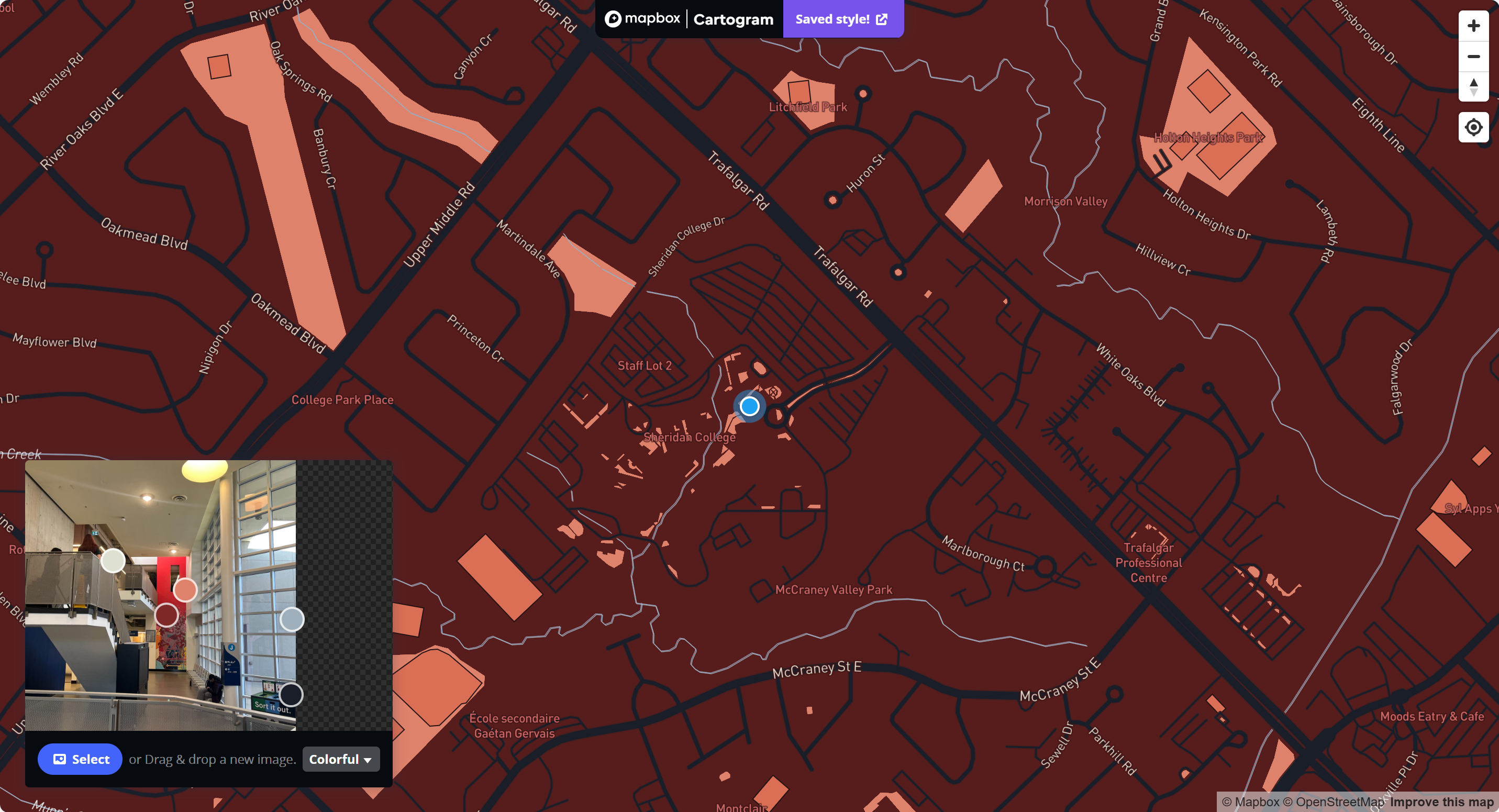Zoom in using the plus button

pyautogui.click(x=1473, y=25)
